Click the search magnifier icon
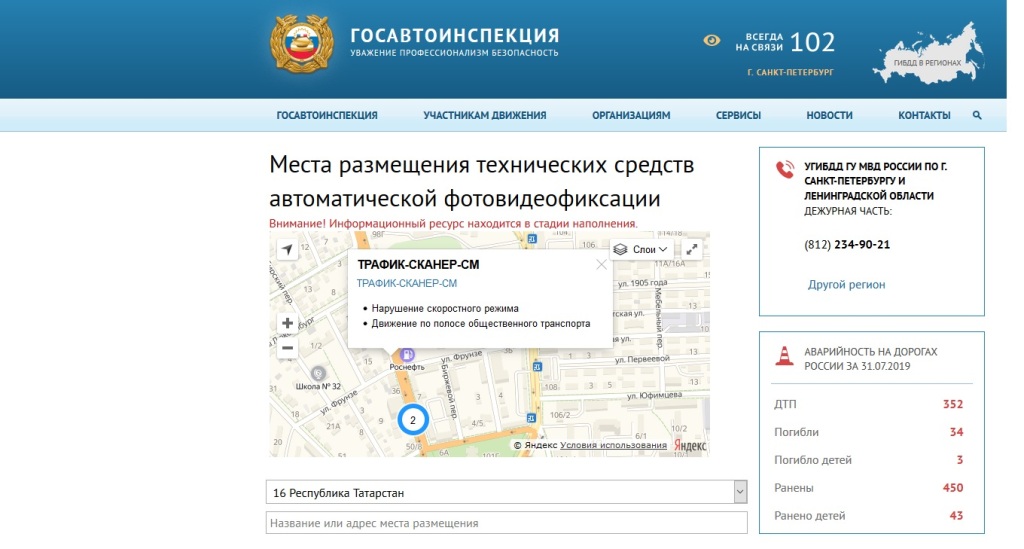This screenshot has height=549, width=1024. [x=977, y=116]
